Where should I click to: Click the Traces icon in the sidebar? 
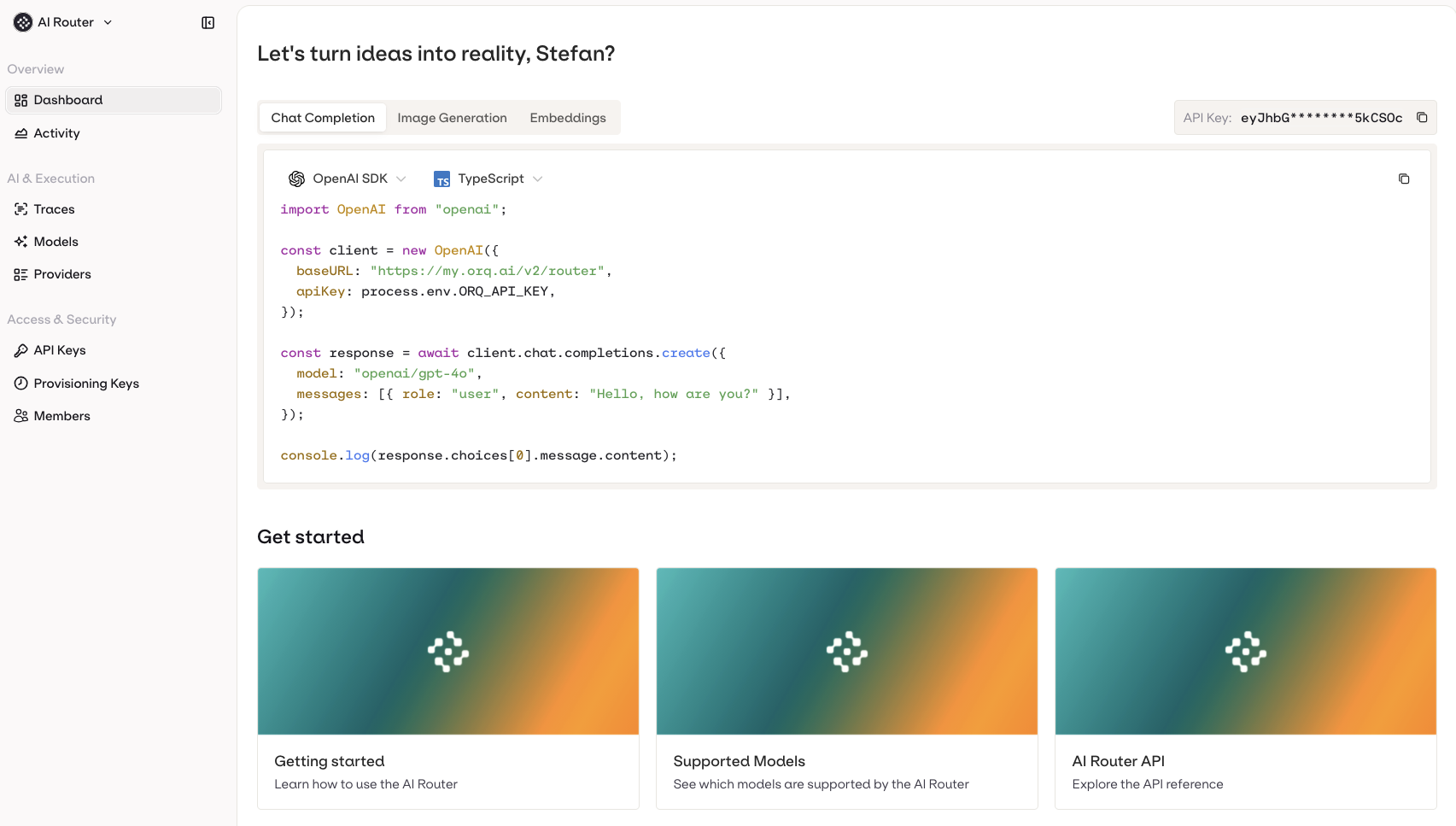click(x=21, y=209)
